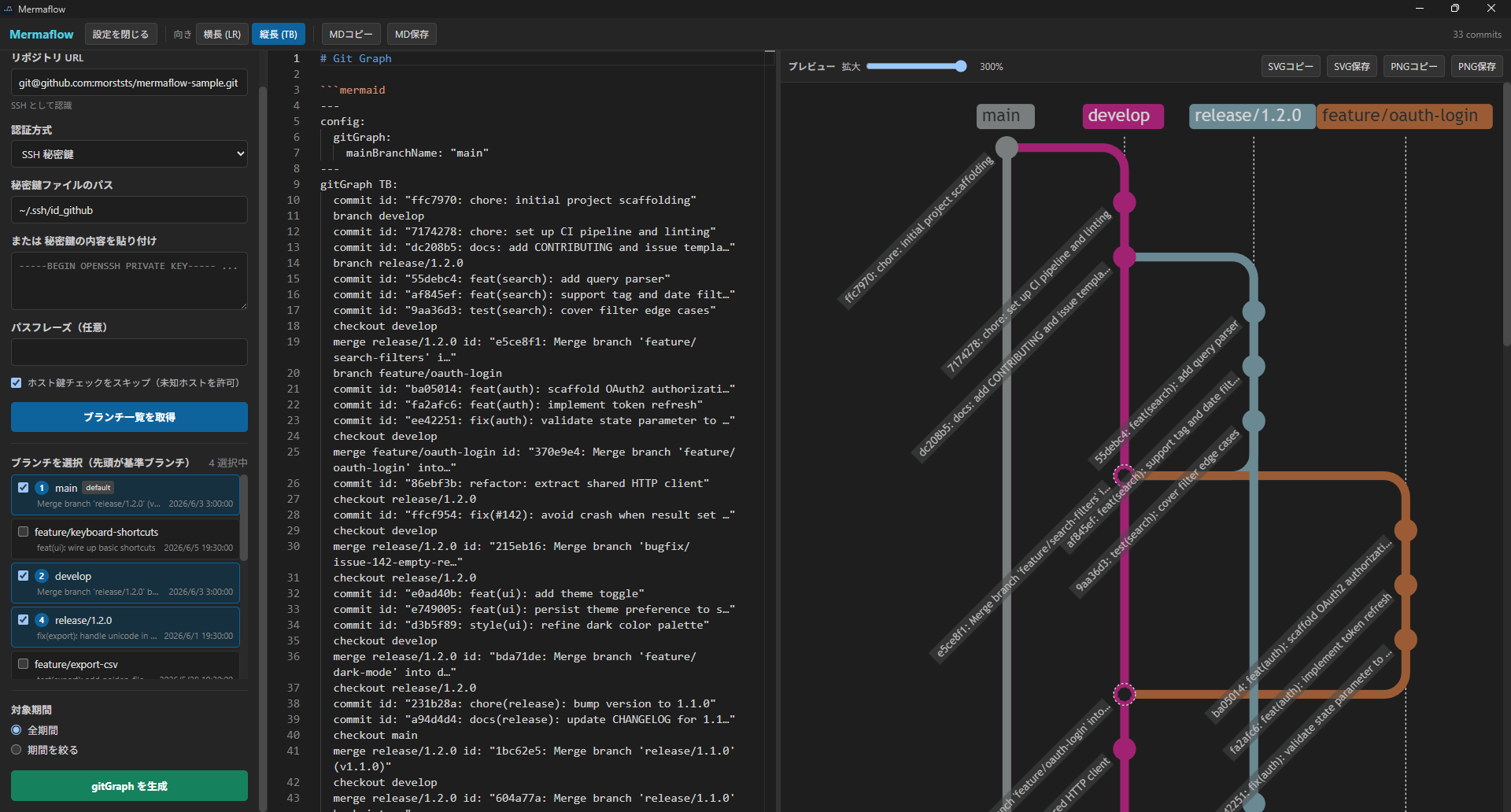
Task: Click the Mermaflow app icon in title bar
Action: coord(8,9)
